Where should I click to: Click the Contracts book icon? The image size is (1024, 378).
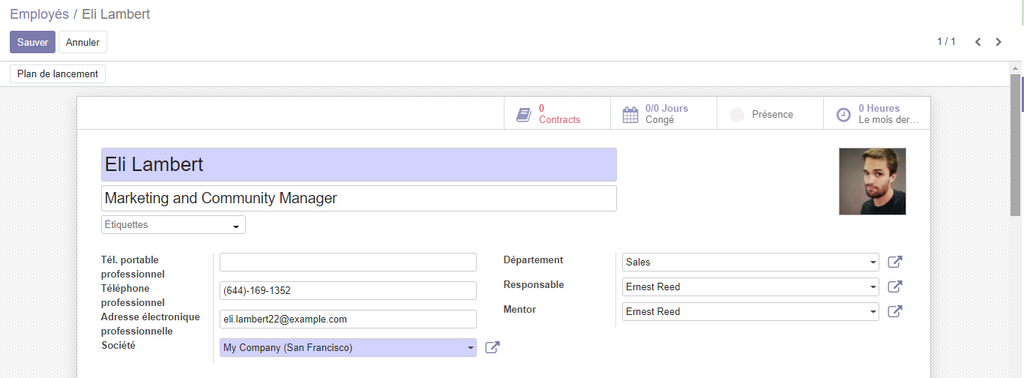[x=523, y=115]
